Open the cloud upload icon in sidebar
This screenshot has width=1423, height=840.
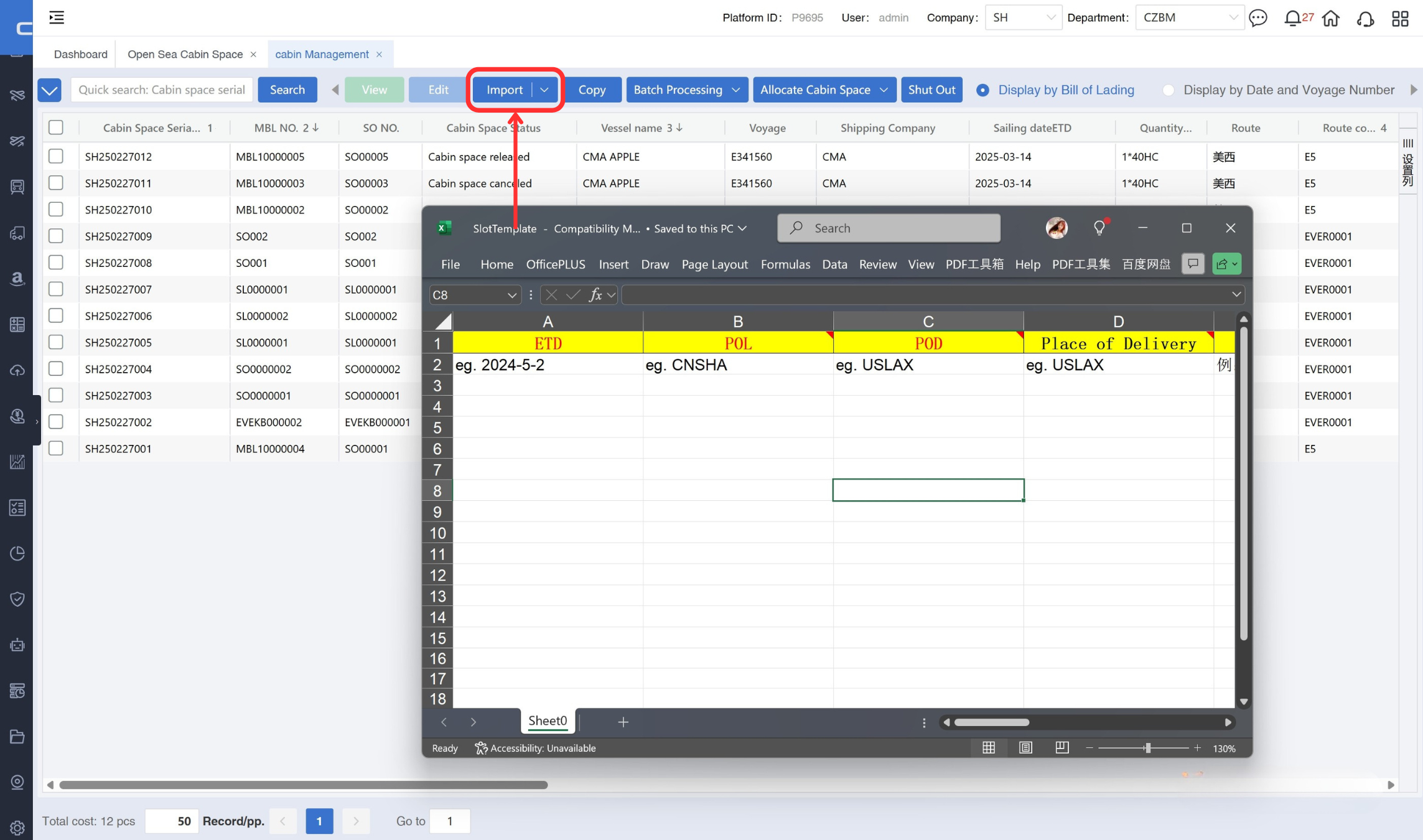click(17, 370)
